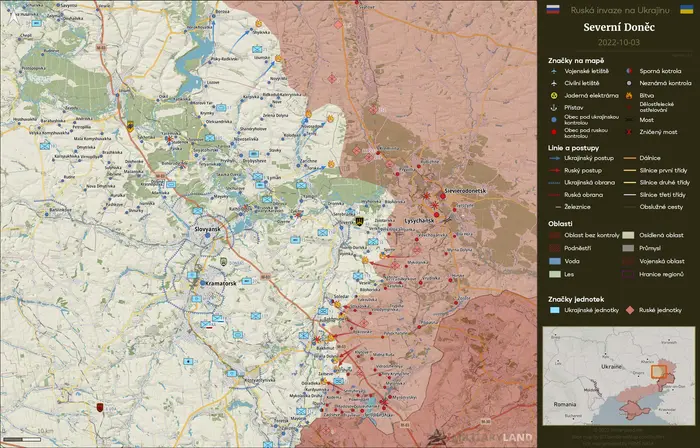
Task: Click the Zničený most red X icon
Action: coord(629,132)
